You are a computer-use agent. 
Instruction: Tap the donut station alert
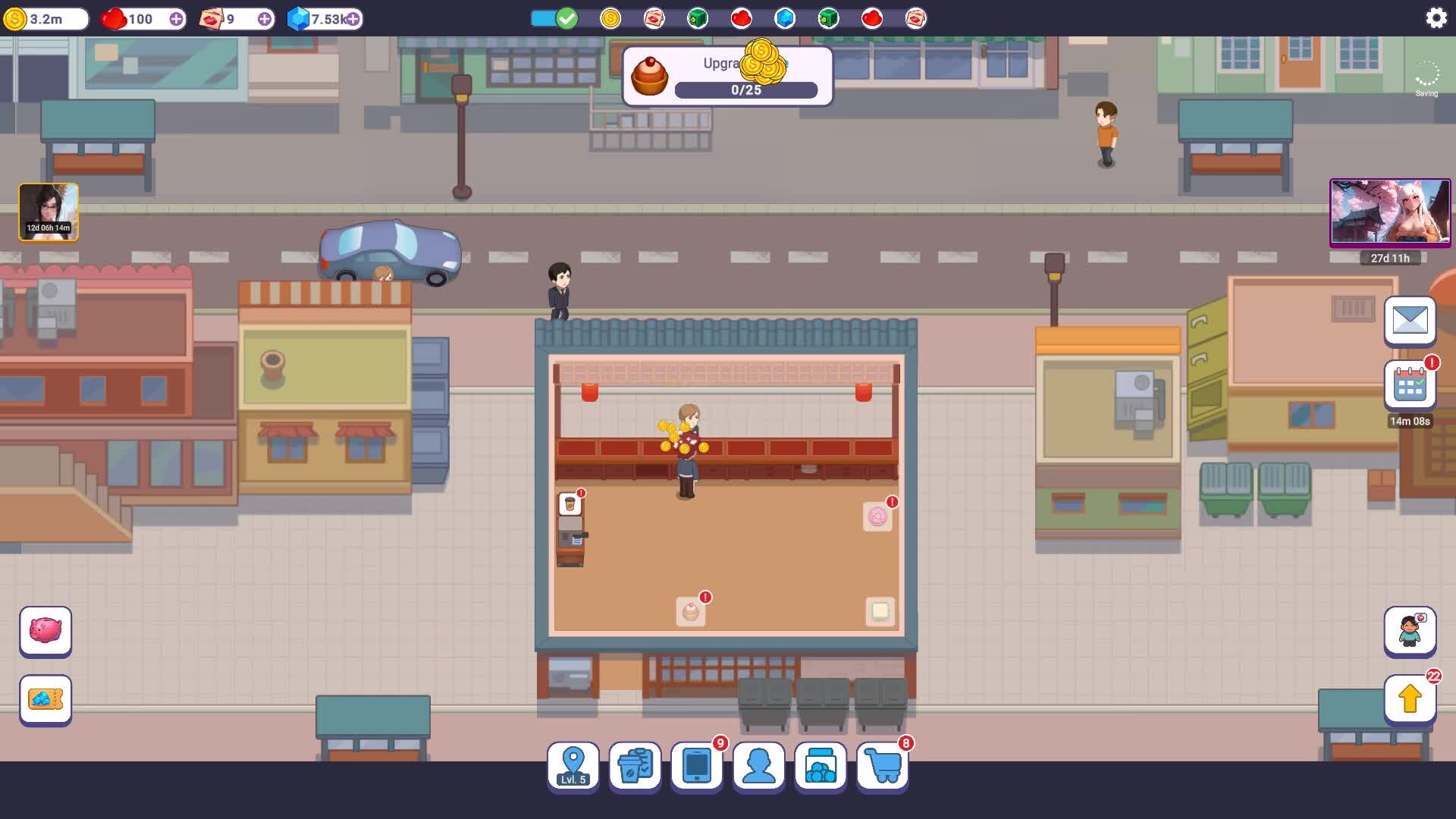click(x=877, y=516)
